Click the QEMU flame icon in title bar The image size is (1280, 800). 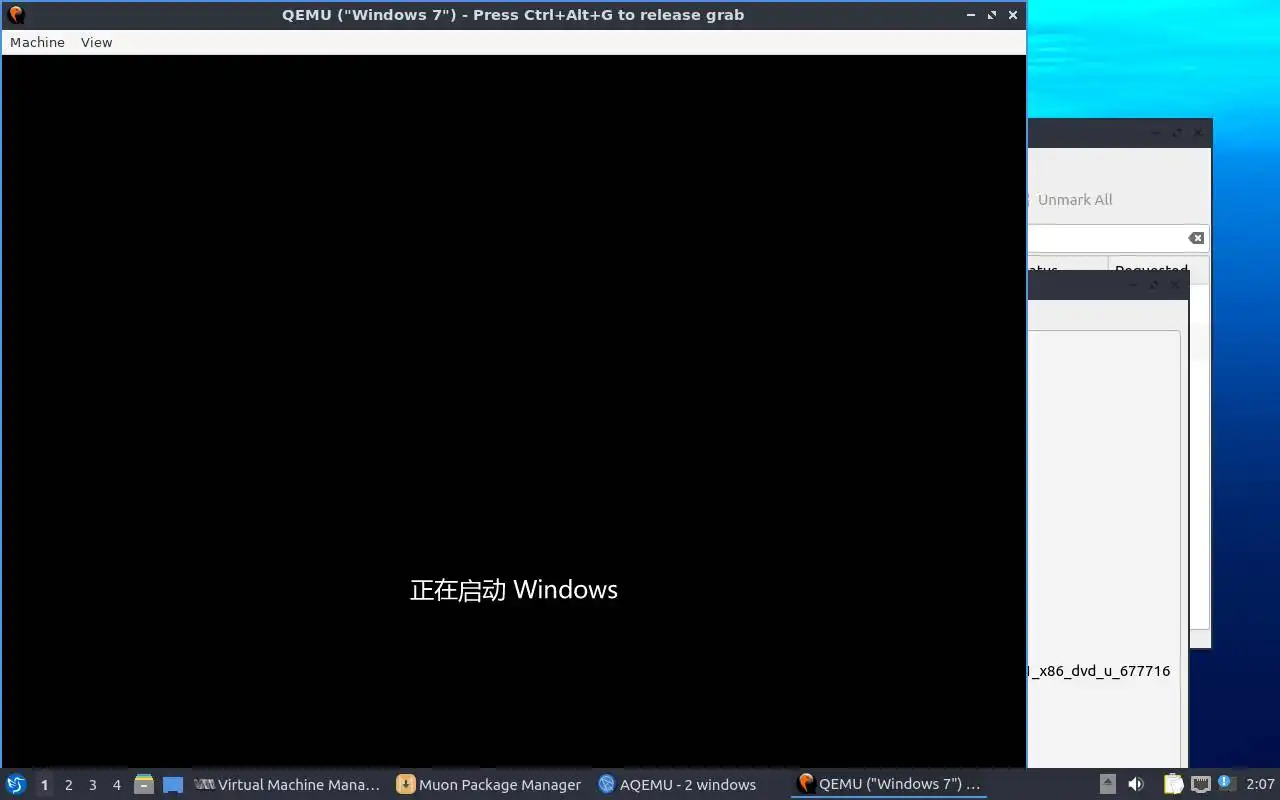tap(16, 15)
